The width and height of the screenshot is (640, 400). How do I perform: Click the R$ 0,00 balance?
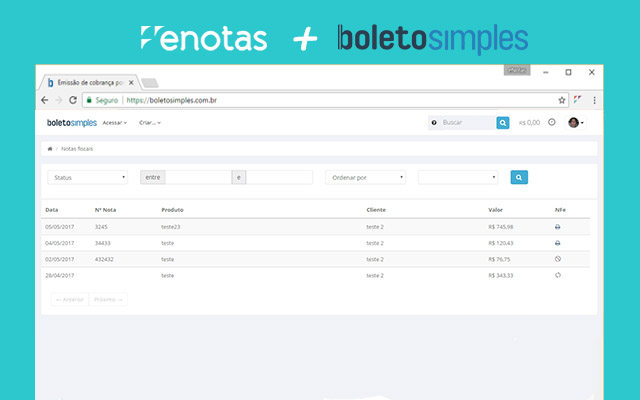(529, 122)
